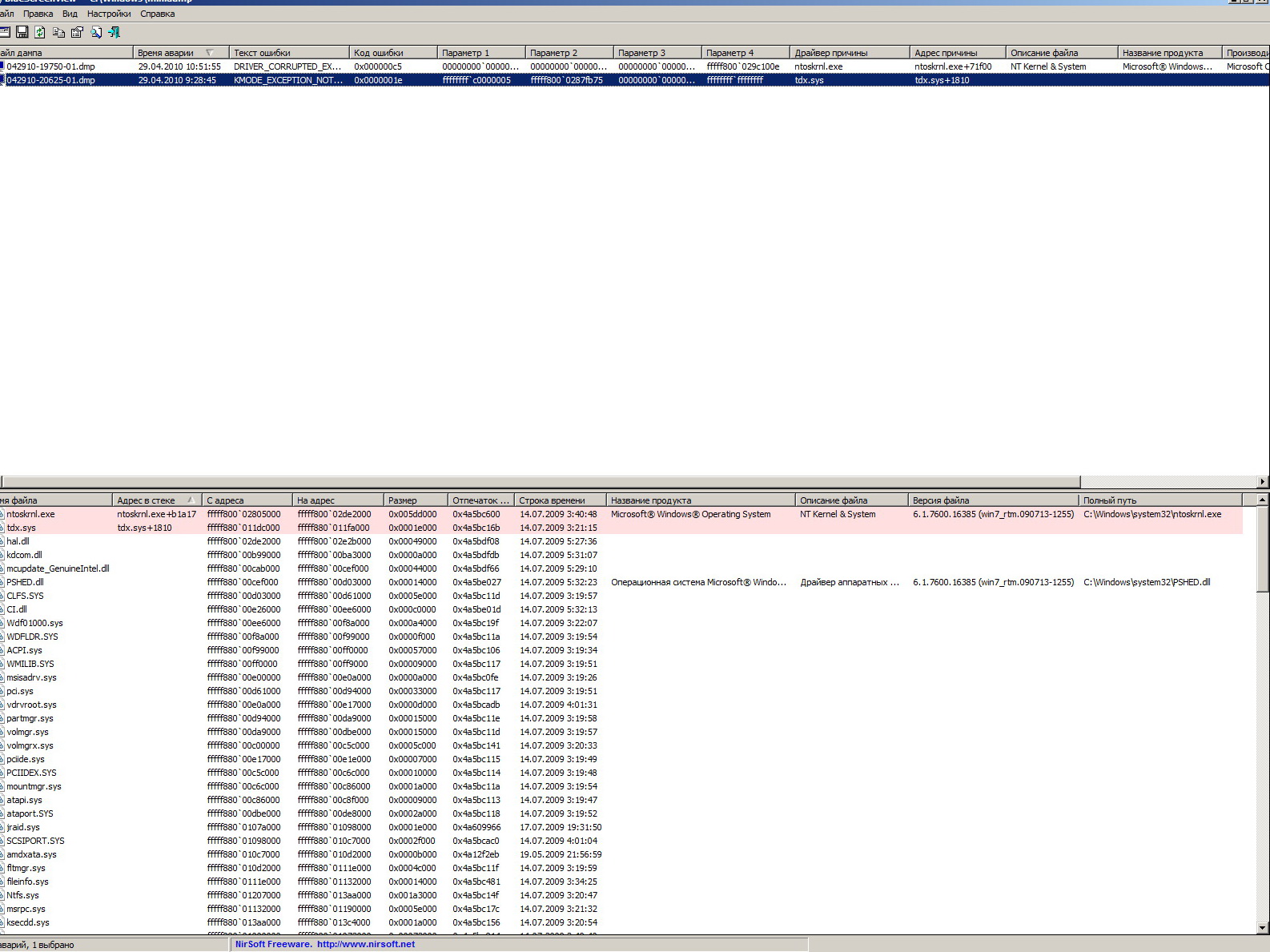Image resolution: width=1270 pixels, height=952 pixels.
Task: Click the 042910-19750-01.dmp file icon
Action: point(2,66)
